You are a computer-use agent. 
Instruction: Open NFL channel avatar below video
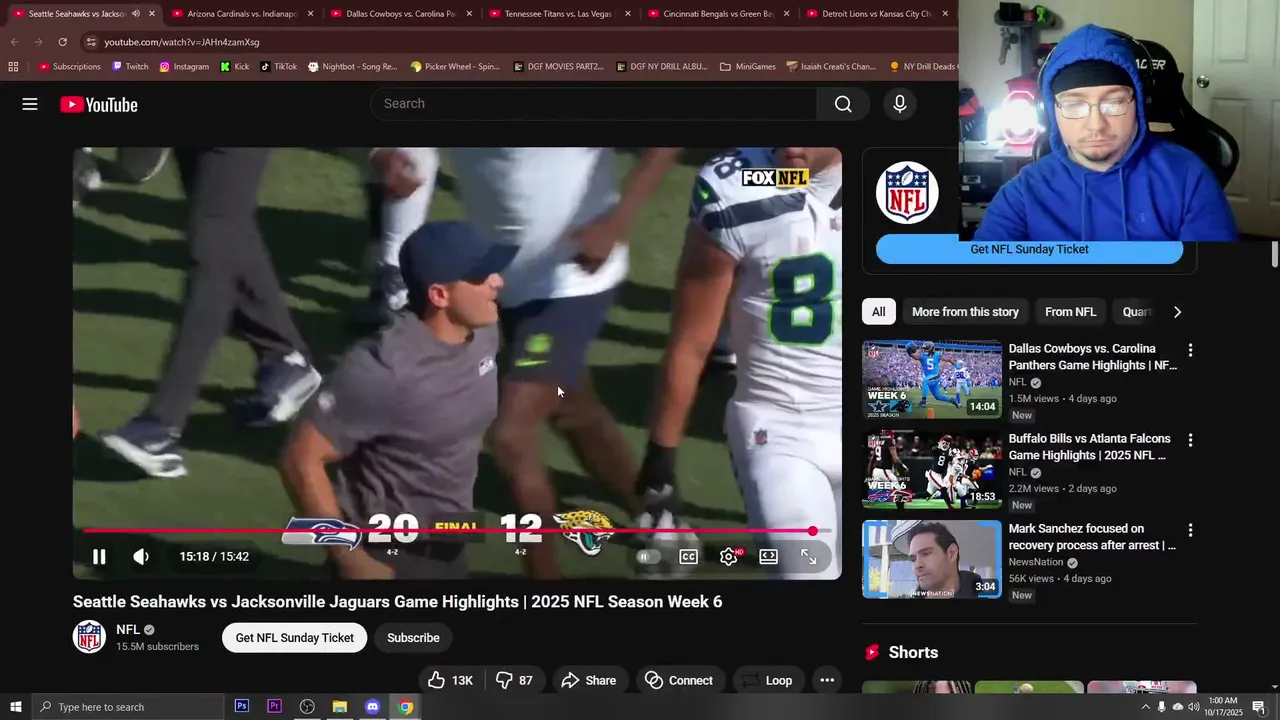coord(89,637)
